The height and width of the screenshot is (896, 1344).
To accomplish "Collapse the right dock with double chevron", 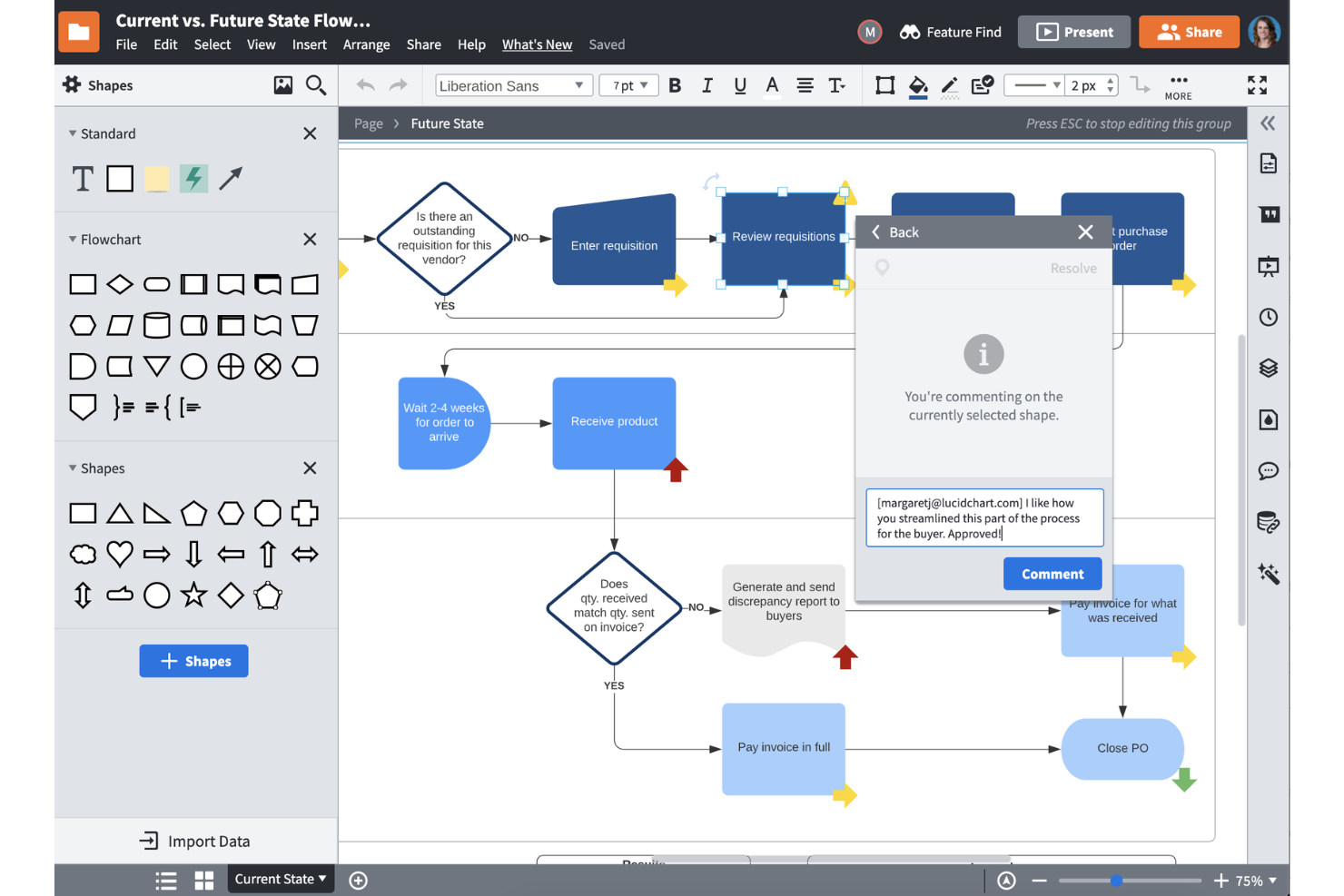I will (1268, 123).
